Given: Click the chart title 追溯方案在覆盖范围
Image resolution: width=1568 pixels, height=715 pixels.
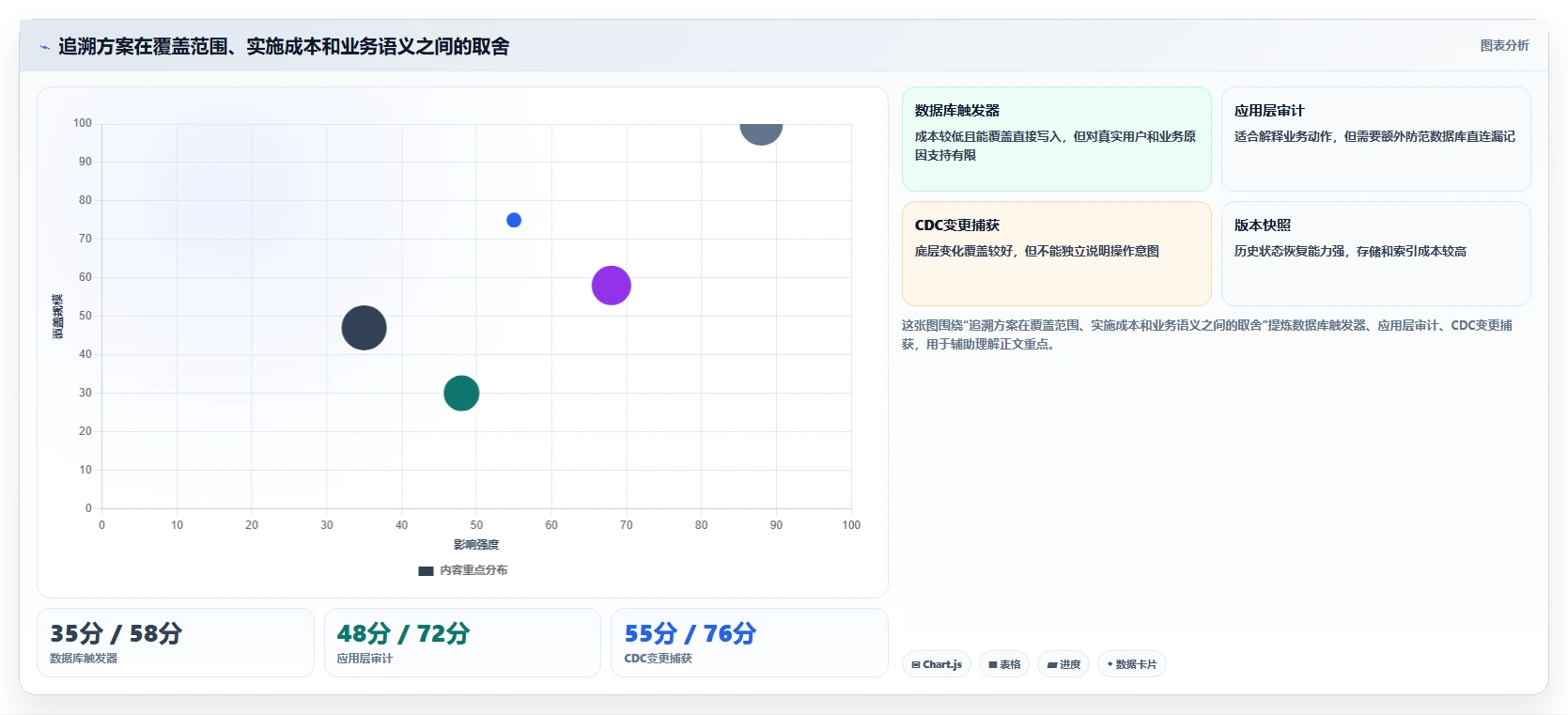Looking at the screenshot, I should pos(284,46).
